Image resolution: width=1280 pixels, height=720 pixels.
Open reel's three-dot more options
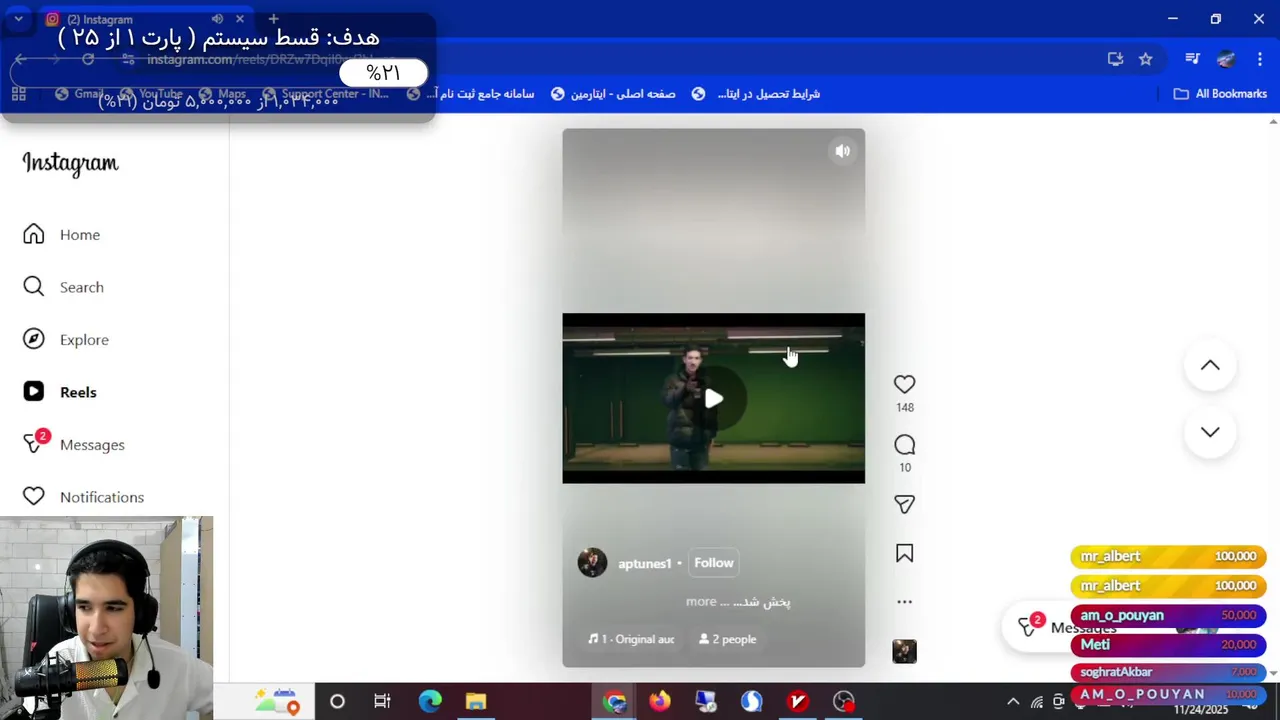[904, 602]
